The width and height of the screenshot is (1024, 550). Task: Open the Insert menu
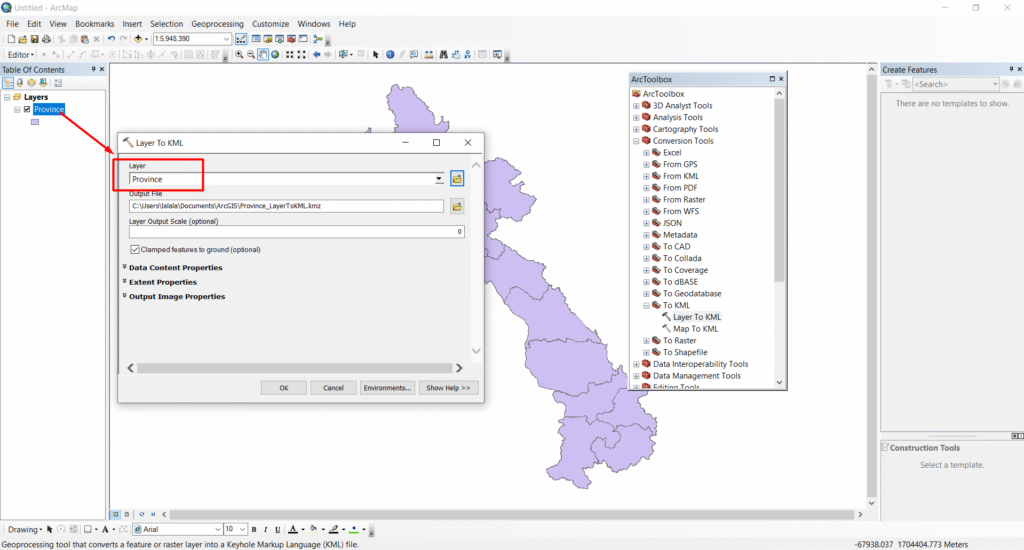pos(132,24)
